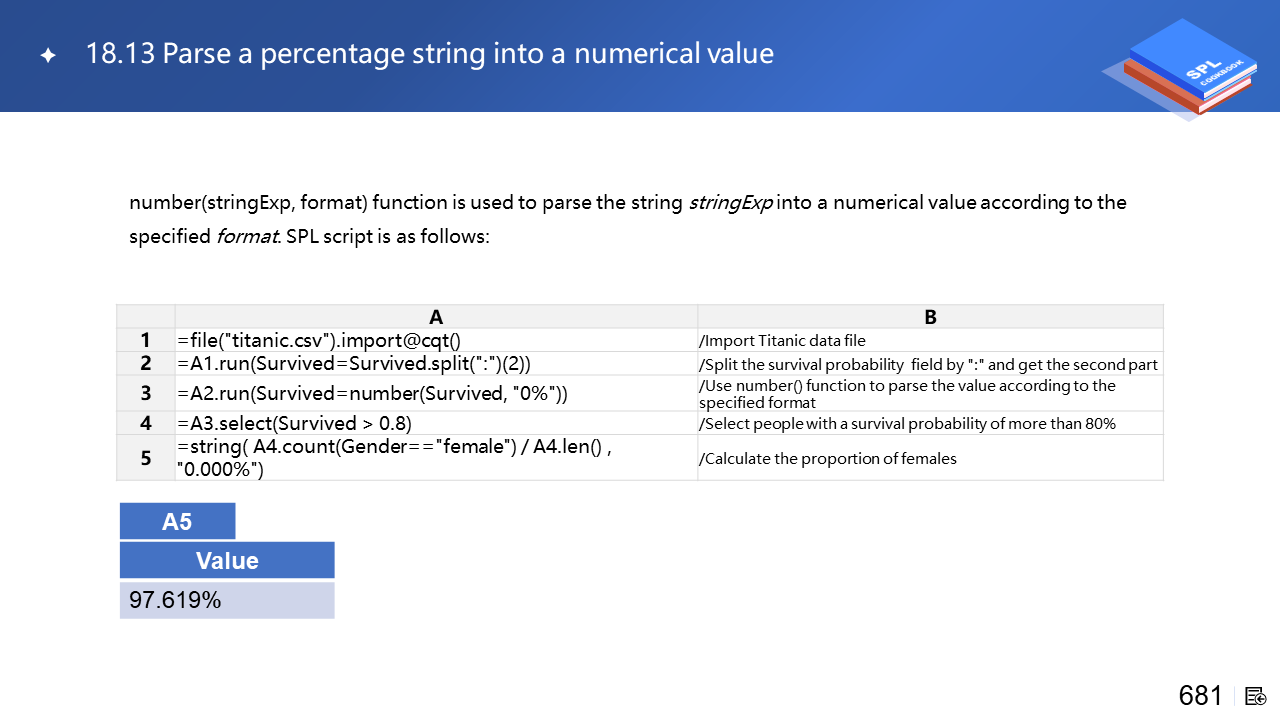Image resolution: width=1280 pixels, height=720 pixels.
Task: Select the column B header
Action: [930, 317]
